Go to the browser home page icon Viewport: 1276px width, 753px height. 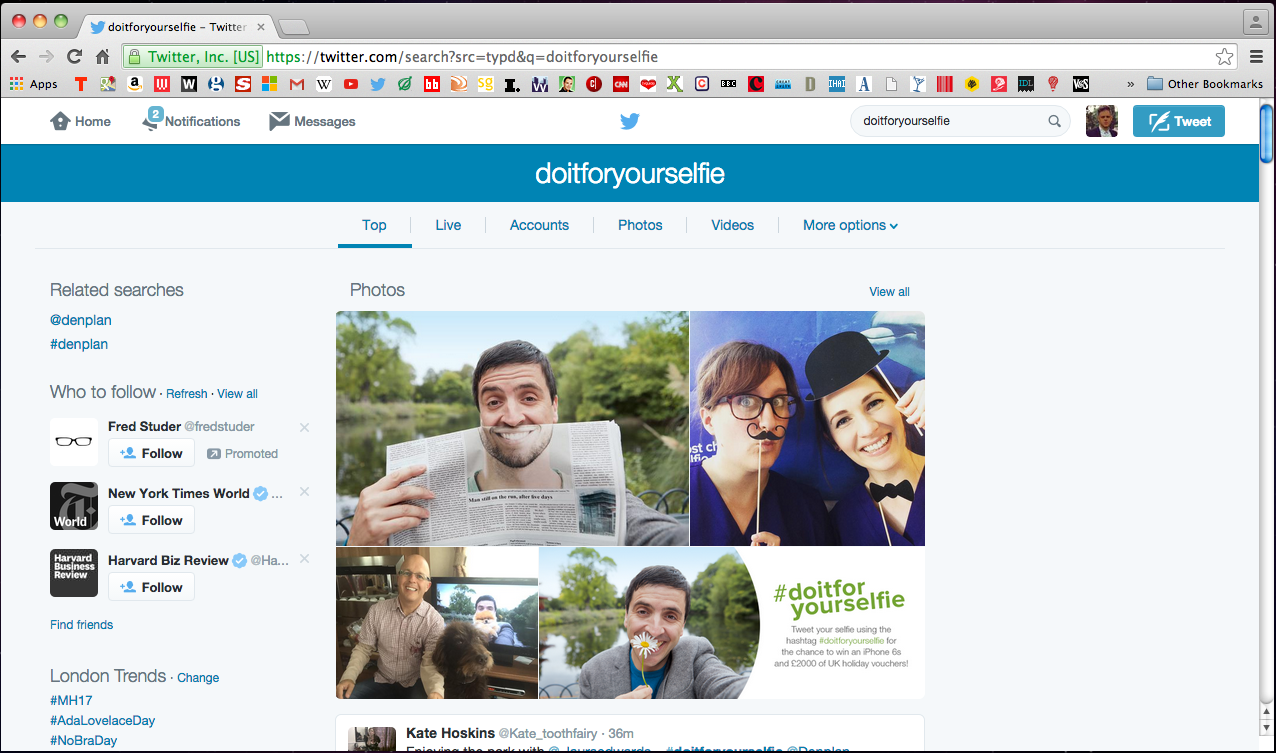102,56
